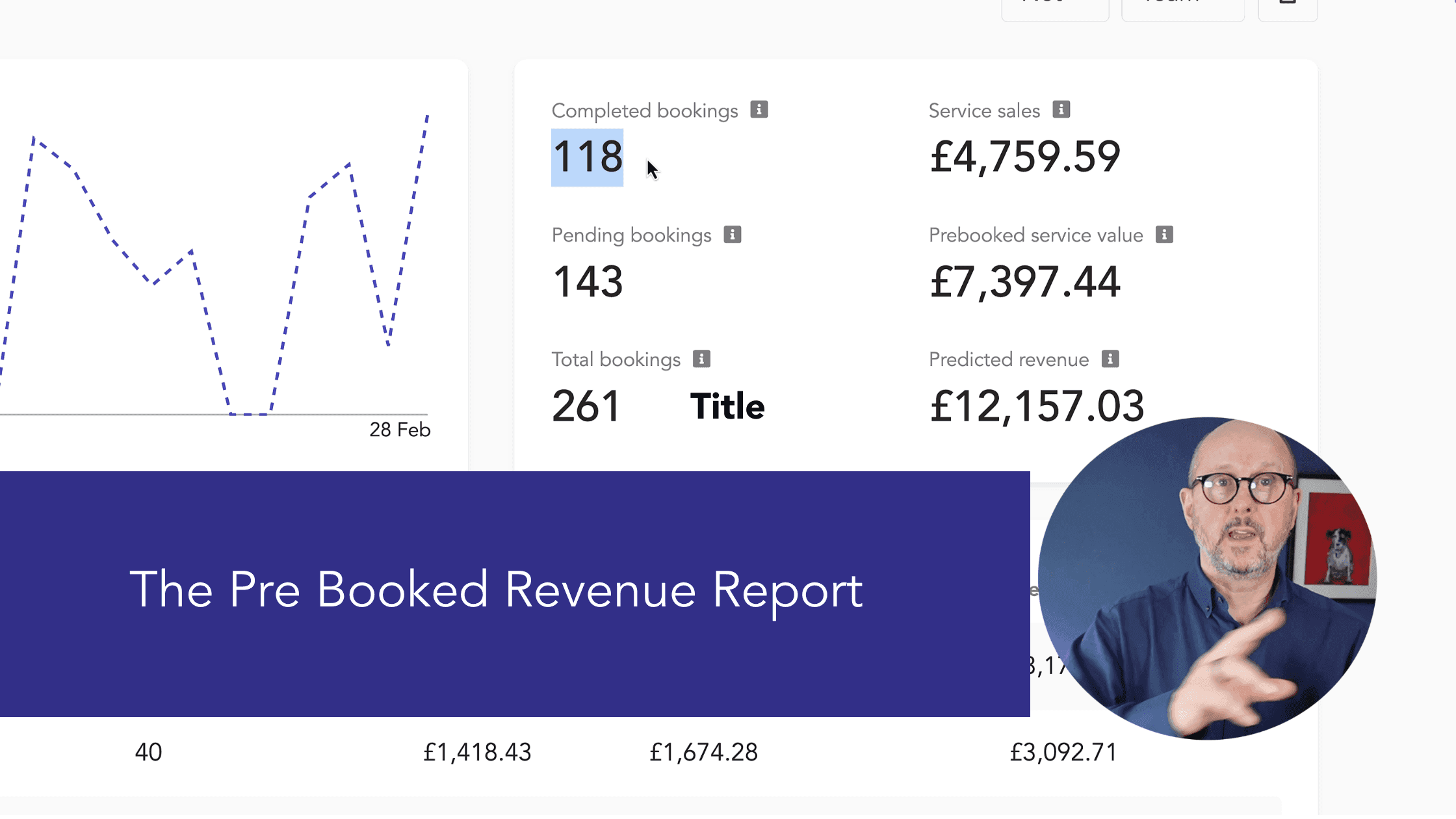Viewport: 1456px width, 819px height.
Task: Click the 261 total bookings number
Action: point(586,407)
